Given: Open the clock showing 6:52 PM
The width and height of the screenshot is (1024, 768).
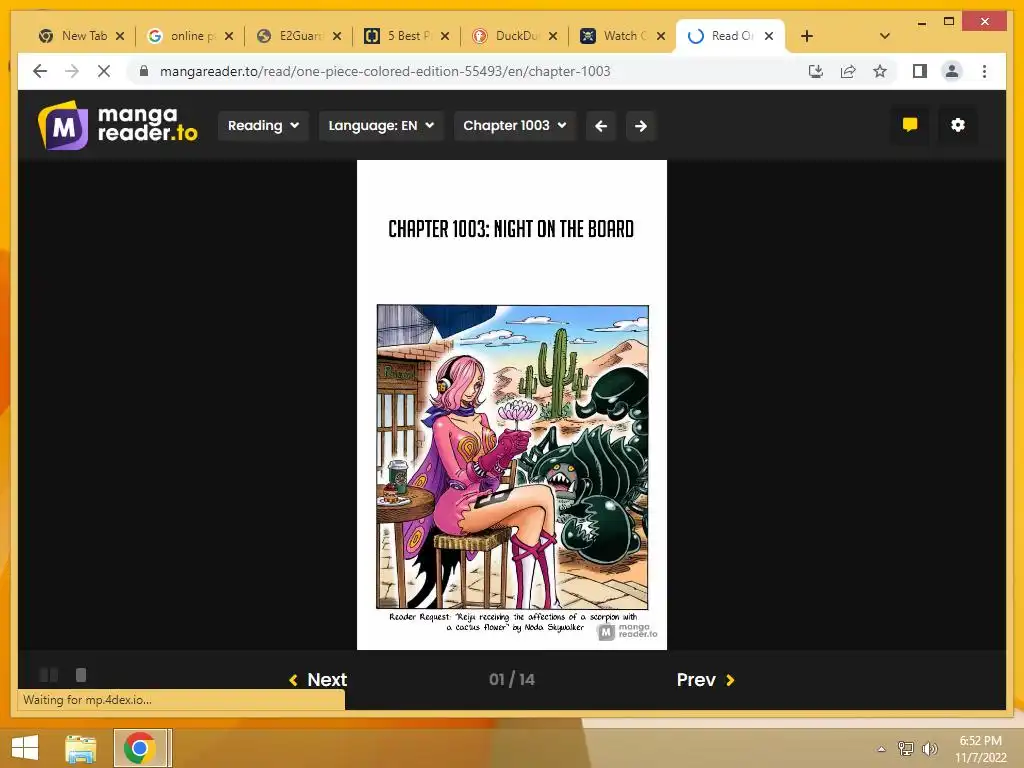Looking at the screenshot, I should [x=980, y=749].
